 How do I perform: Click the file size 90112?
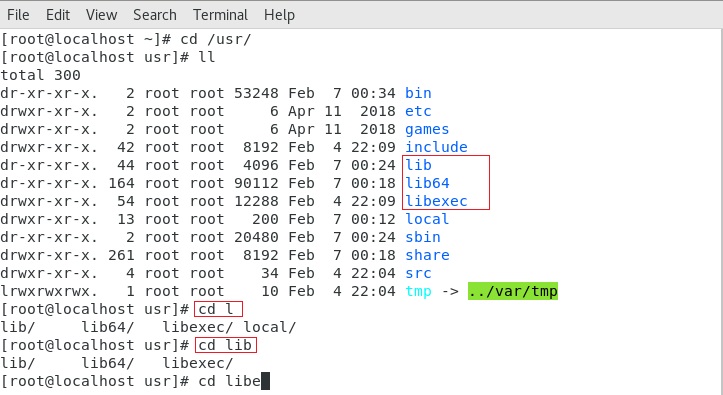click(256, 183)
